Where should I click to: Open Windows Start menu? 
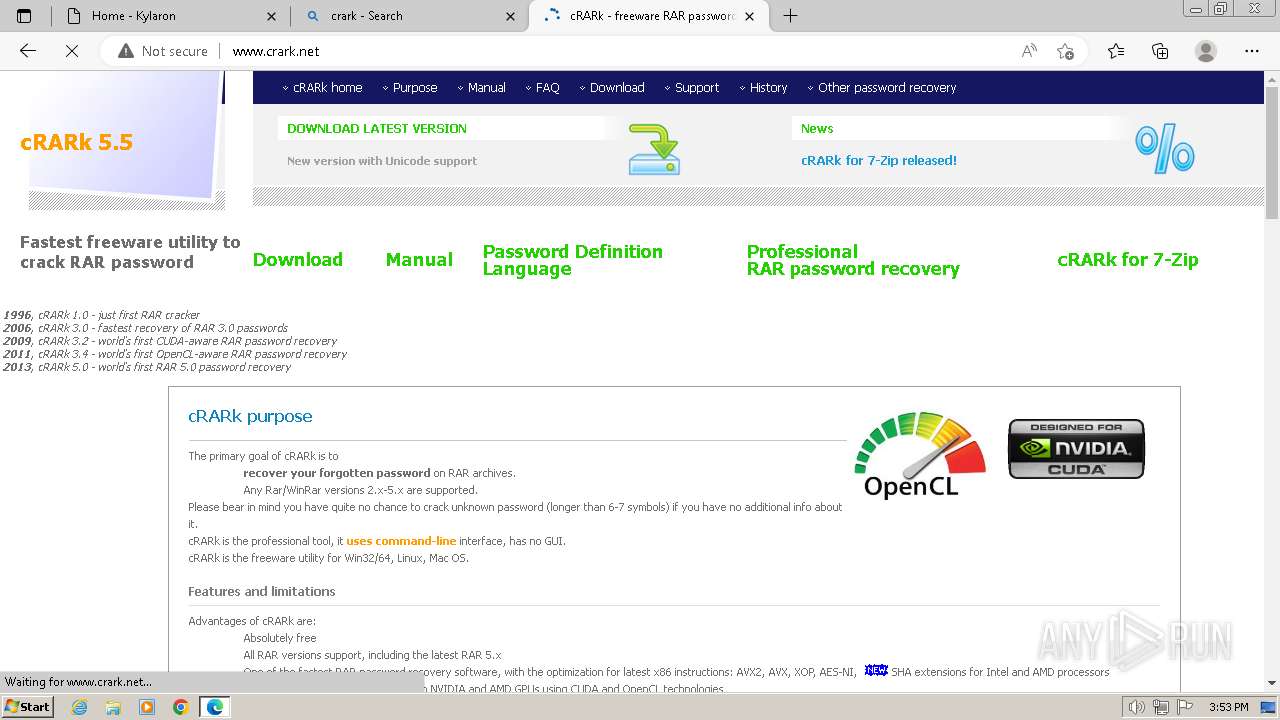[x=27, y=707]
